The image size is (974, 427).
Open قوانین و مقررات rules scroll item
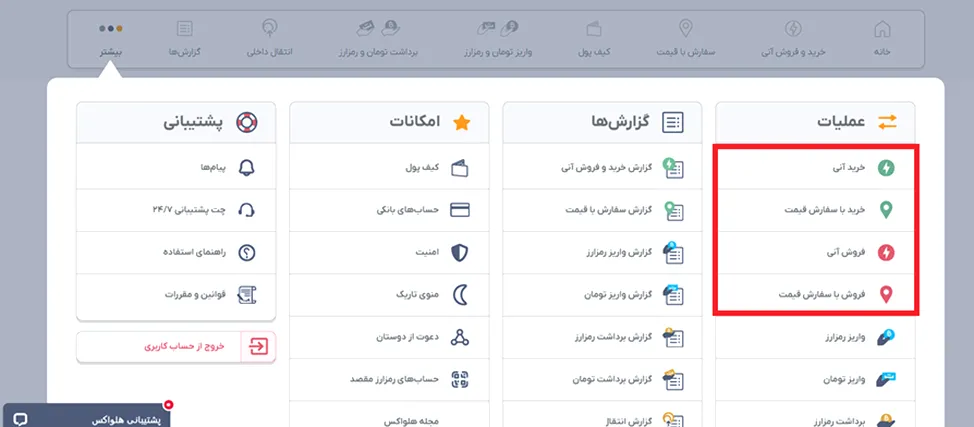pos(176,295)
